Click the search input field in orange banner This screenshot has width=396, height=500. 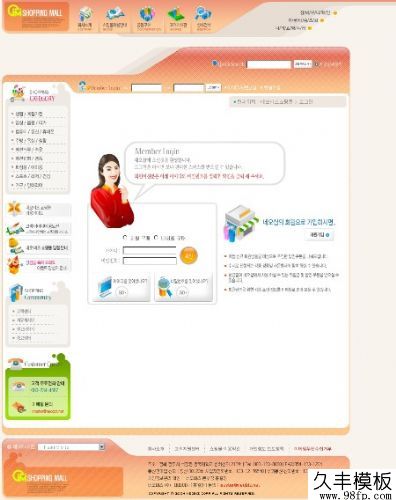click(x=269, y=64)
